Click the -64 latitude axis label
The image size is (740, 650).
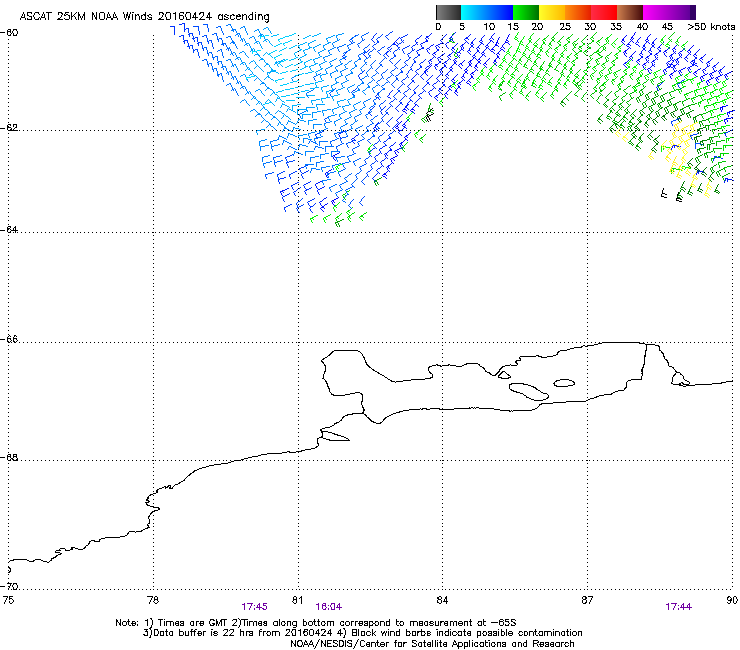pos(9,230)
